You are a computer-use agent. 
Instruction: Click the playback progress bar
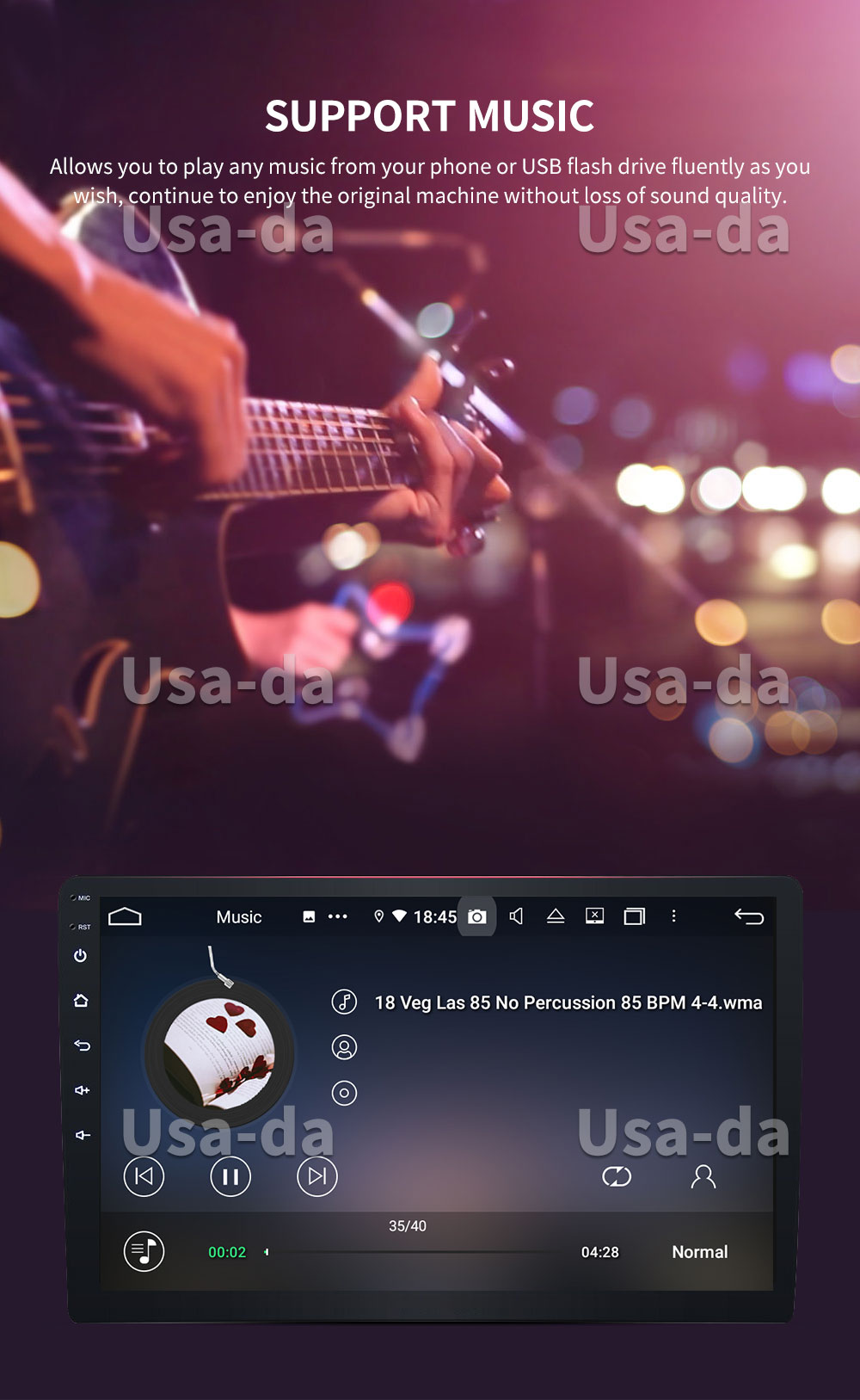[421, 1252]
